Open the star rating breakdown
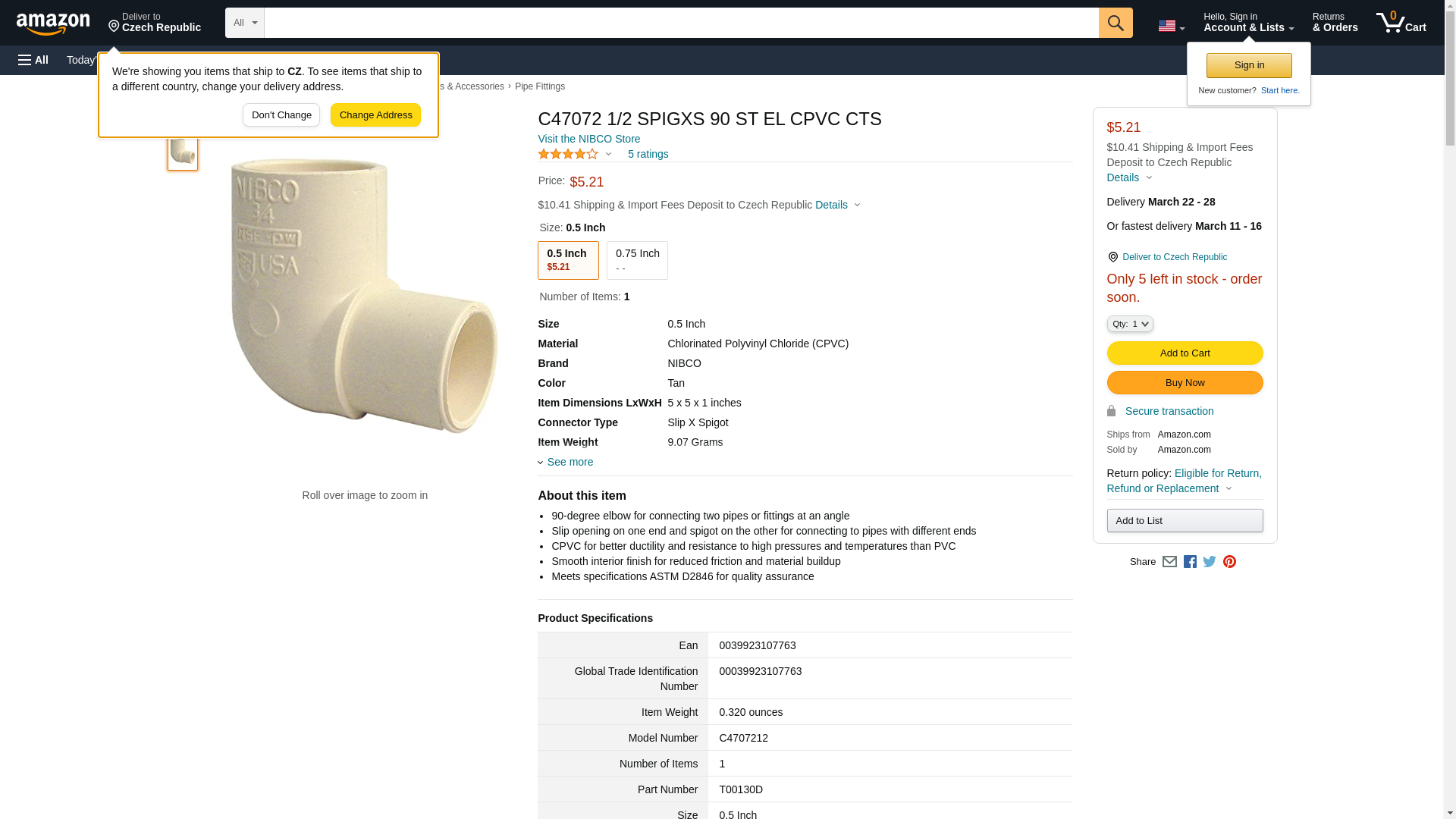This screenshot has width=1456, height=819. pos(574,154)
